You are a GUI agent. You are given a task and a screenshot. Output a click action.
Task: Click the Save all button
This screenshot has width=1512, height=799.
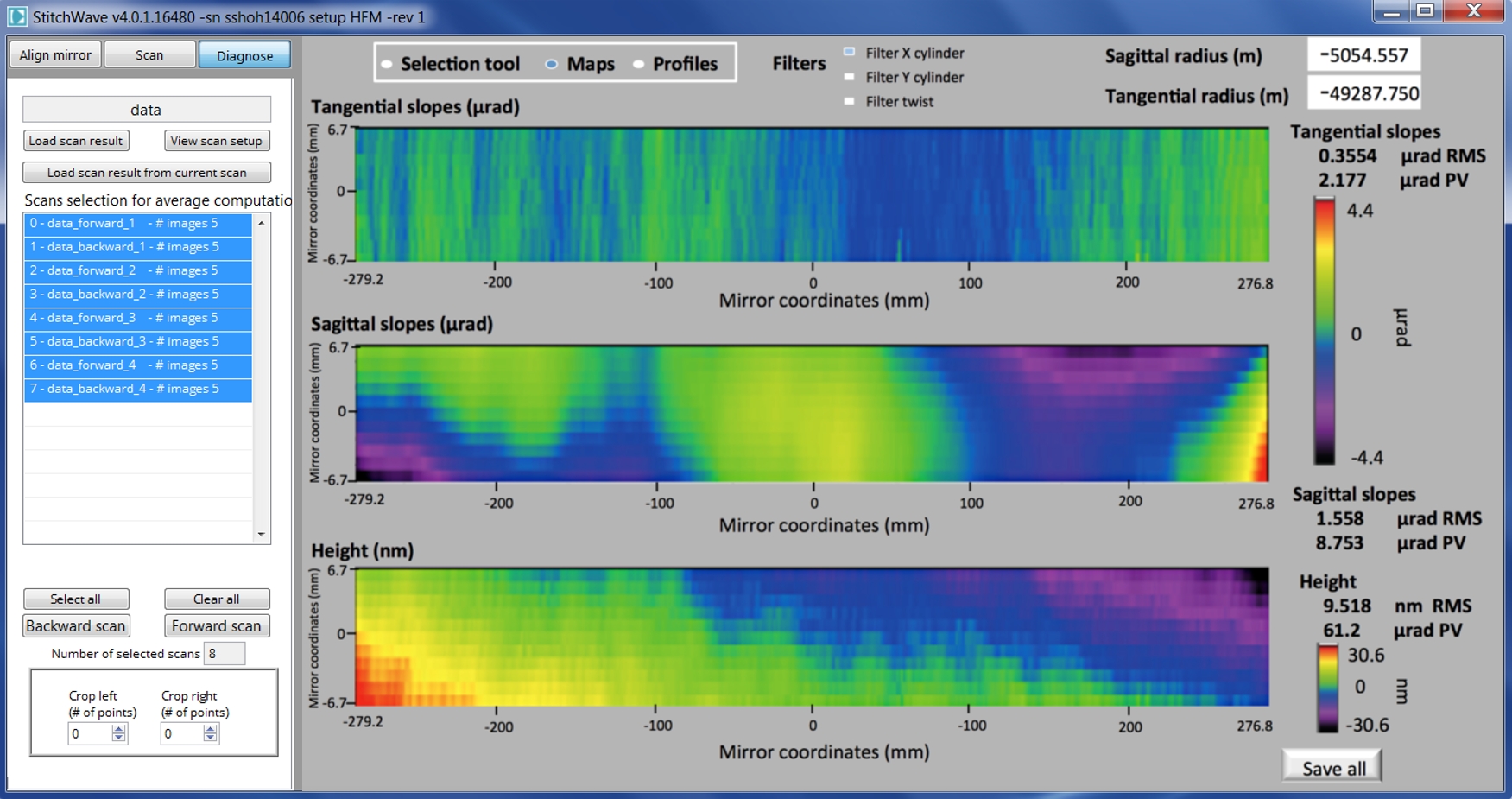(x=1332, y=768)
